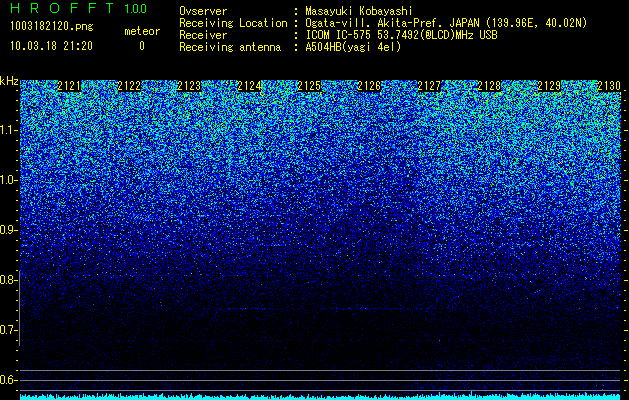Click time marker 2130
Image resolution: width=629 pixels, height=400 pixels.
coord(609,86)
